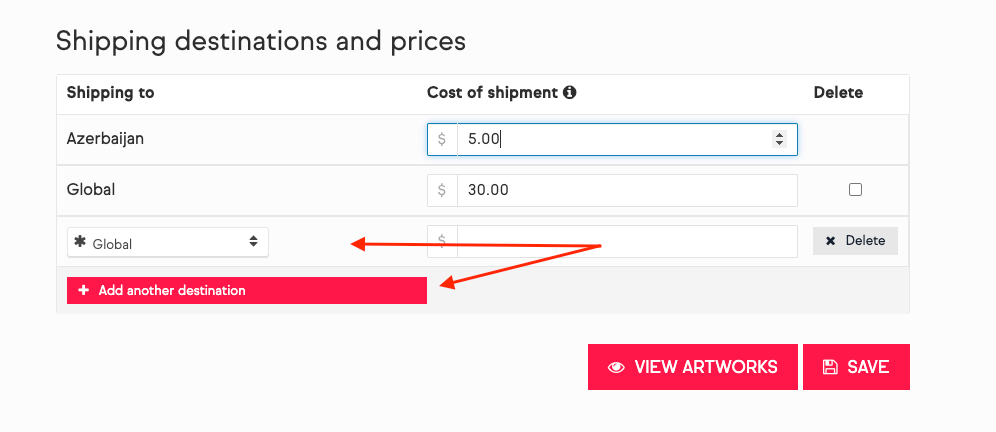This screenshot has height=432, width=996.
Task: Click the empty cost field in the new row
Action: pyautogui.click(x=626, y=241)
